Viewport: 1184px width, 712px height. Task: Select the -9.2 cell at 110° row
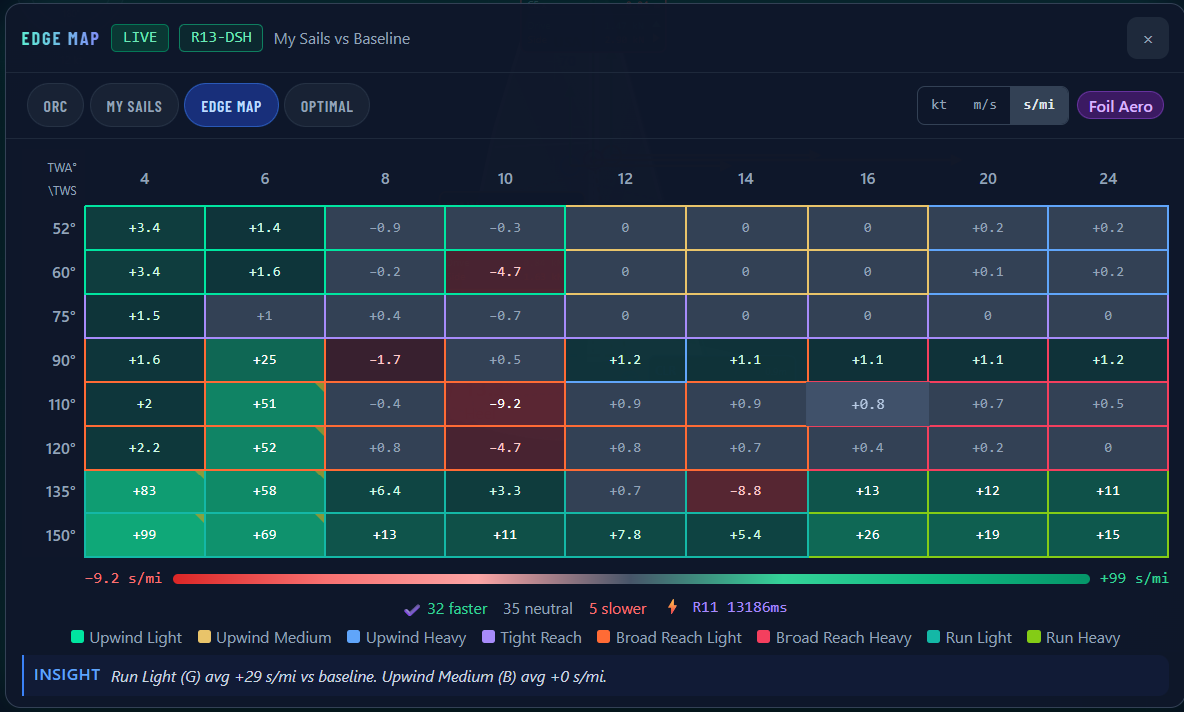click(x=504, y=404)
